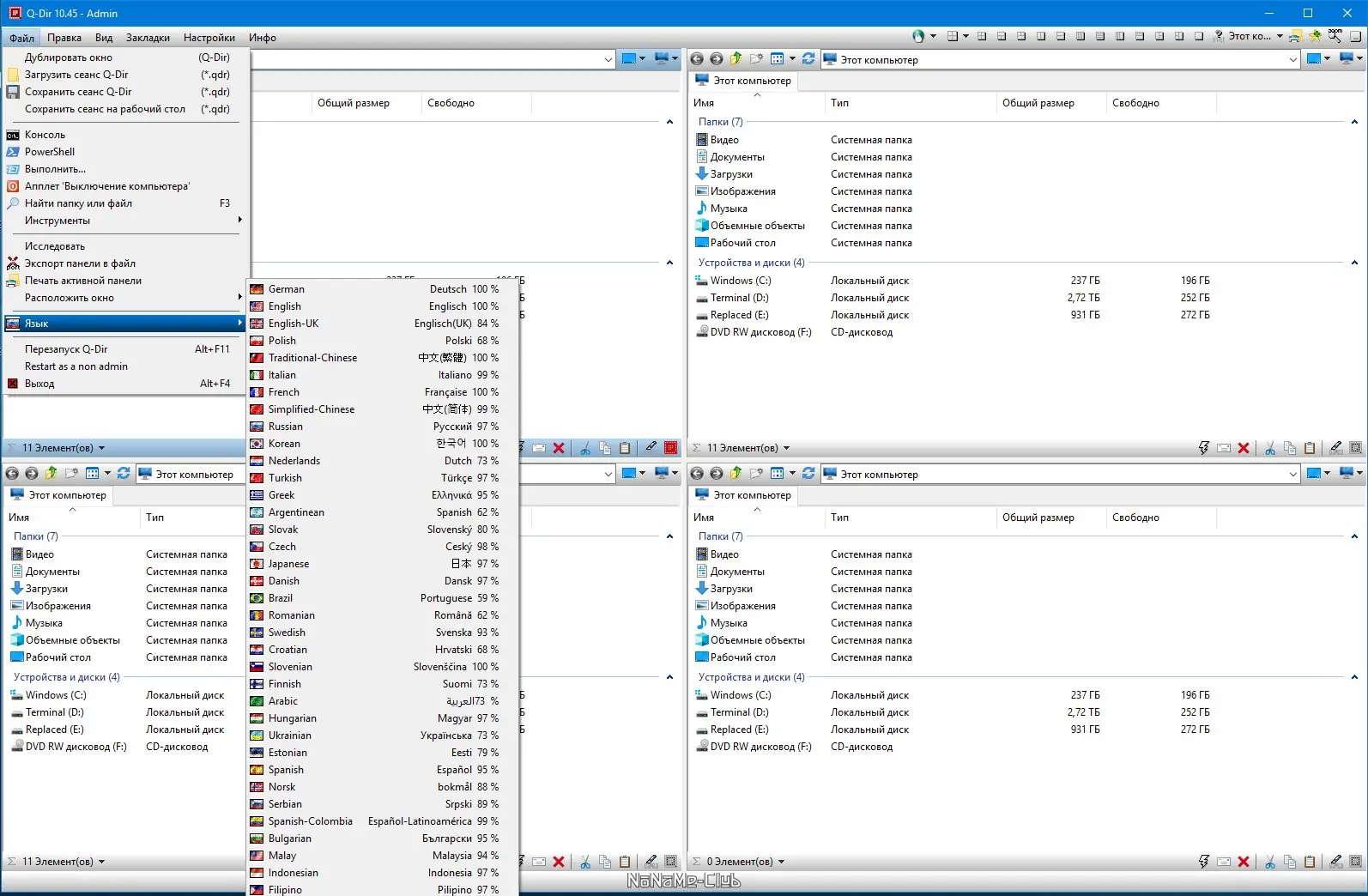Image resolution: width=1368 pixels, height=896 pixels.
Task: Click the printer icon in main toolbar
Action: click(1295, 36)
